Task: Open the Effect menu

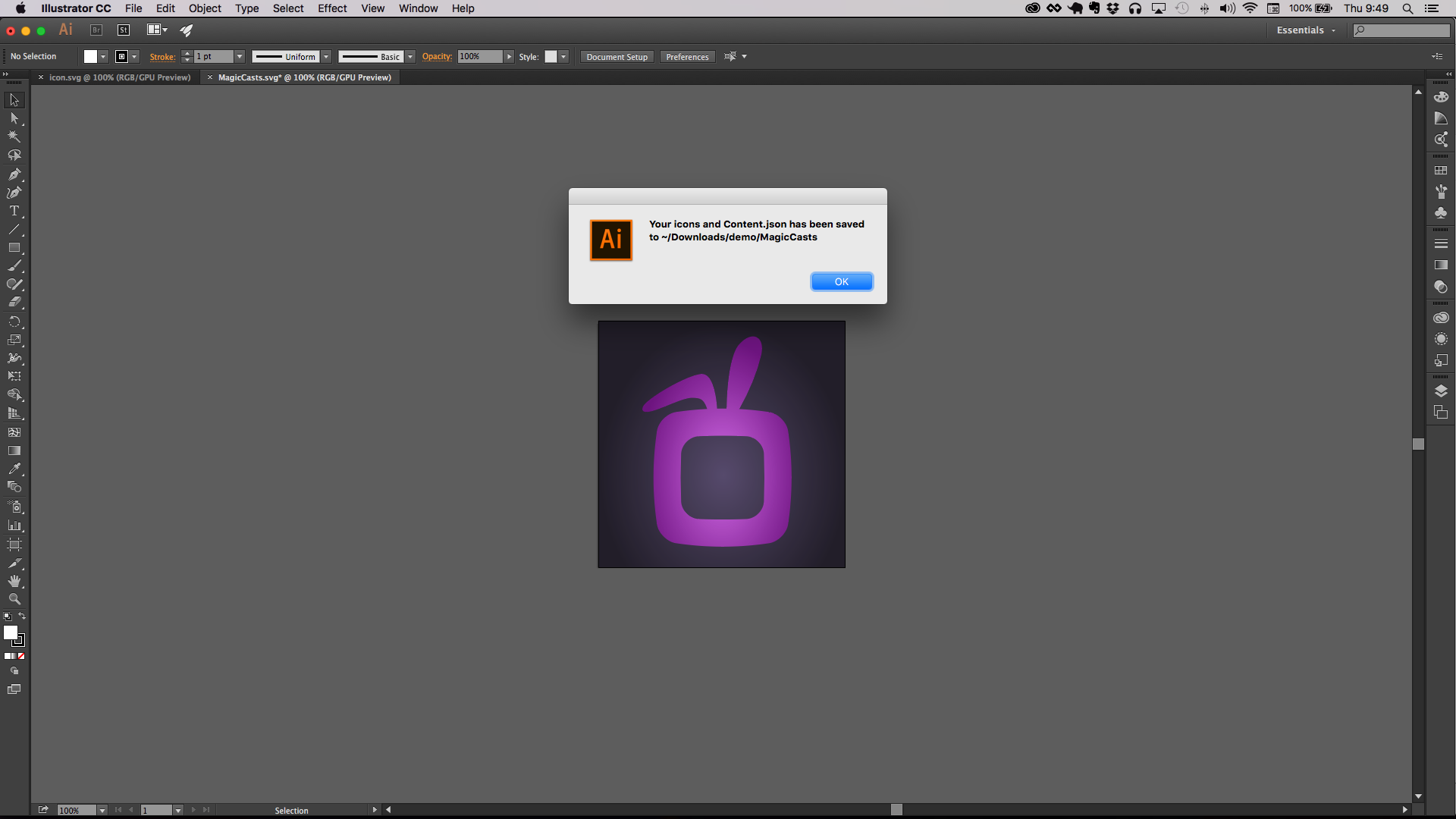Action: (332, 8)
